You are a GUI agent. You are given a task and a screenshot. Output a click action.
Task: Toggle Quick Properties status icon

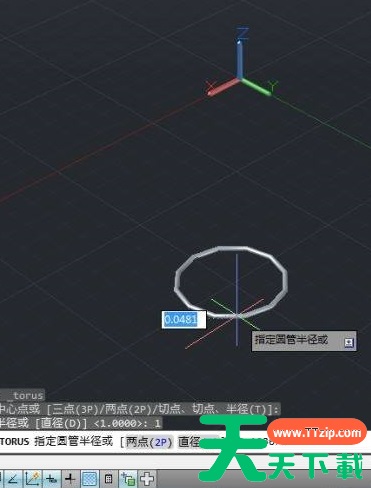point(109,479)
